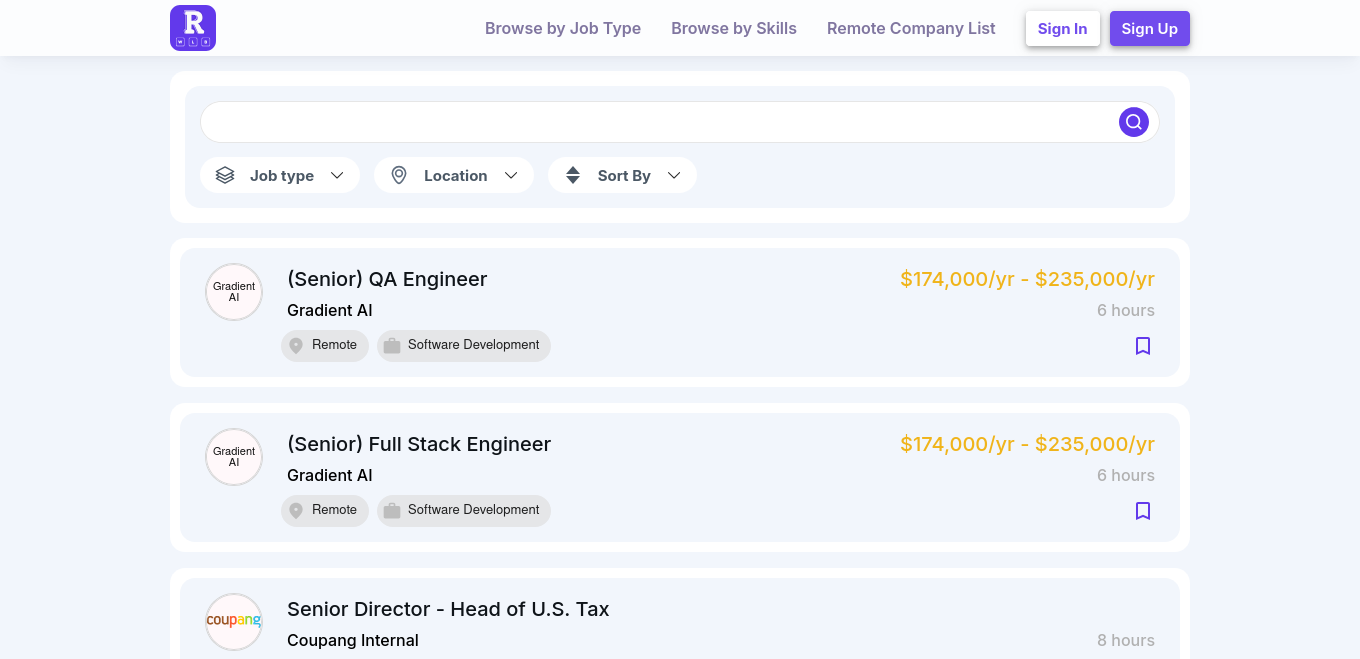
Task: Click salary range on QA Engineer card
Action: tap(1027, 279)
